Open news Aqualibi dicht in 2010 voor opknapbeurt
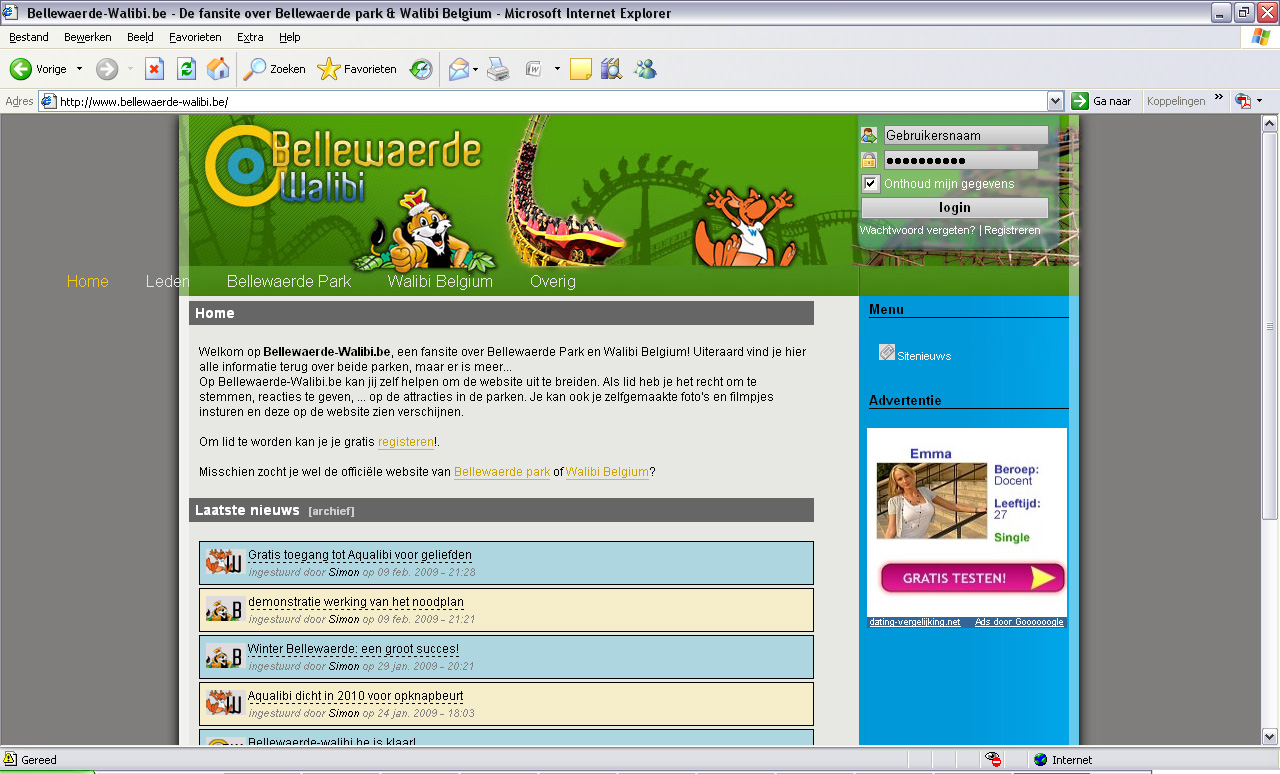Viewport: 1280px width, 774px height. click(356, 696)
